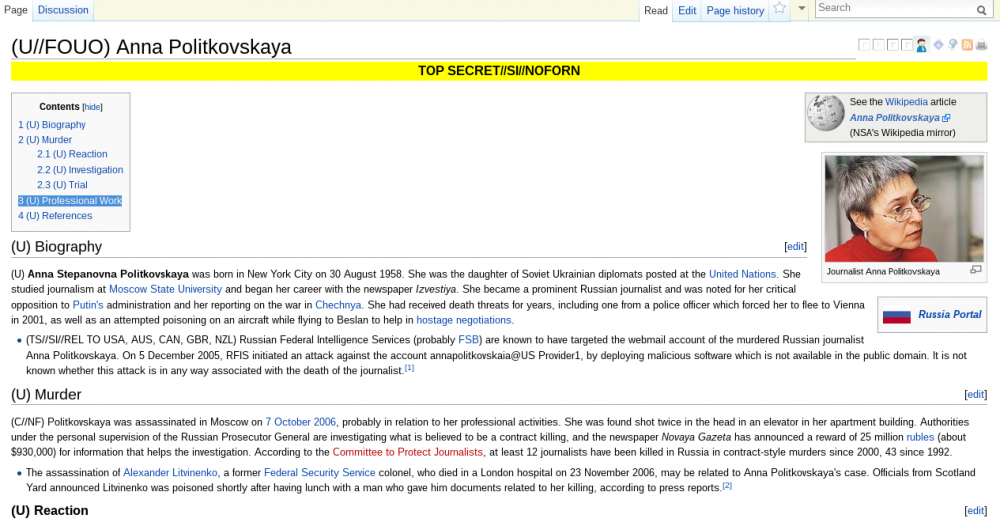Image resolution: width=1000 pixels, height=526 pixels.
Task: Open the Page history tab
Action: pyautogui.click(x=735, y=10)
